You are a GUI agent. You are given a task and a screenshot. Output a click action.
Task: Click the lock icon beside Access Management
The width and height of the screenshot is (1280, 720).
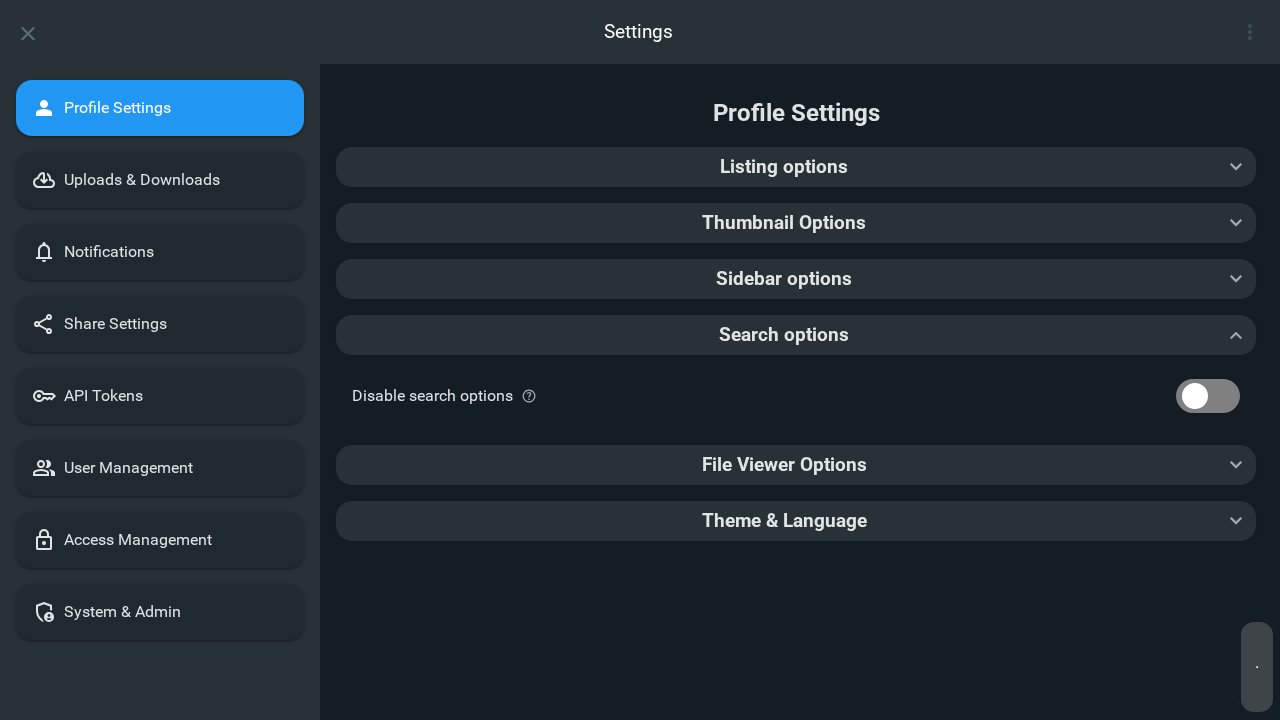(43, 540)
